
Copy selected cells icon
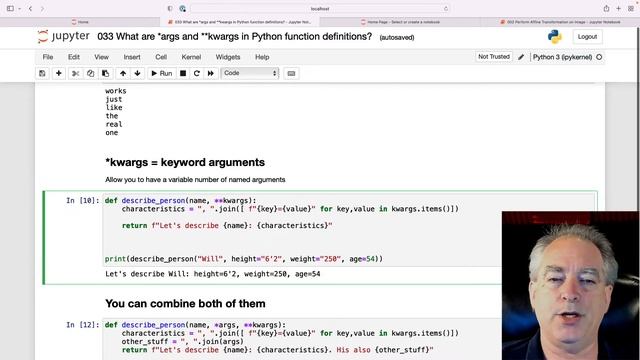click(90, 73)
